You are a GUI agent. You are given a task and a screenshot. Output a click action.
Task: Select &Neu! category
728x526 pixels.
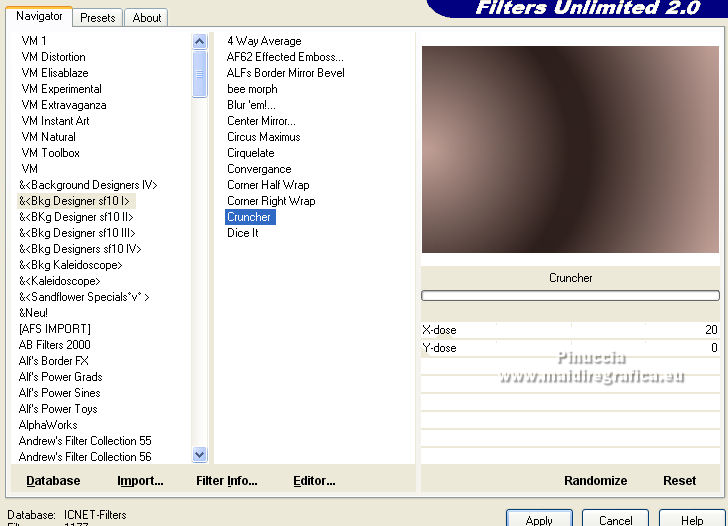(33, 313)
